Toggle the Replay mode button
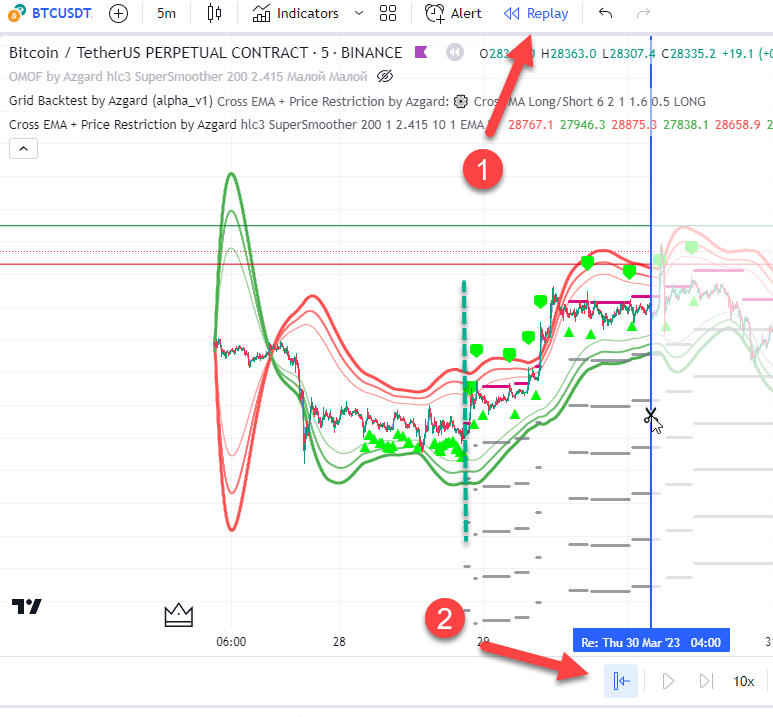This screenshot has width=773, height=717. pos(536,13)
